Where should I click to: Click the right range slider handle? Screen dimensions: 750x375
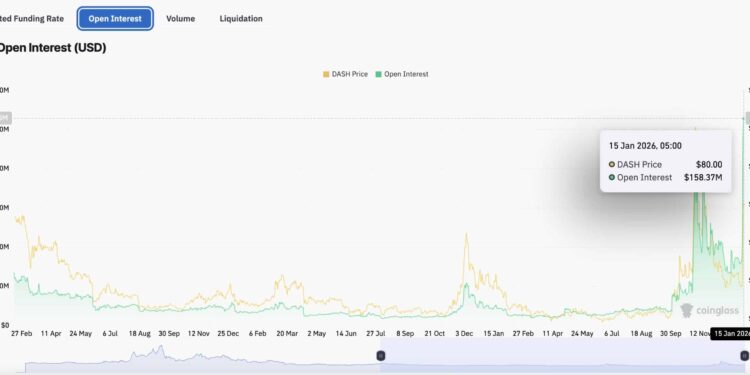pyautogui.click(x=744, y=355)
